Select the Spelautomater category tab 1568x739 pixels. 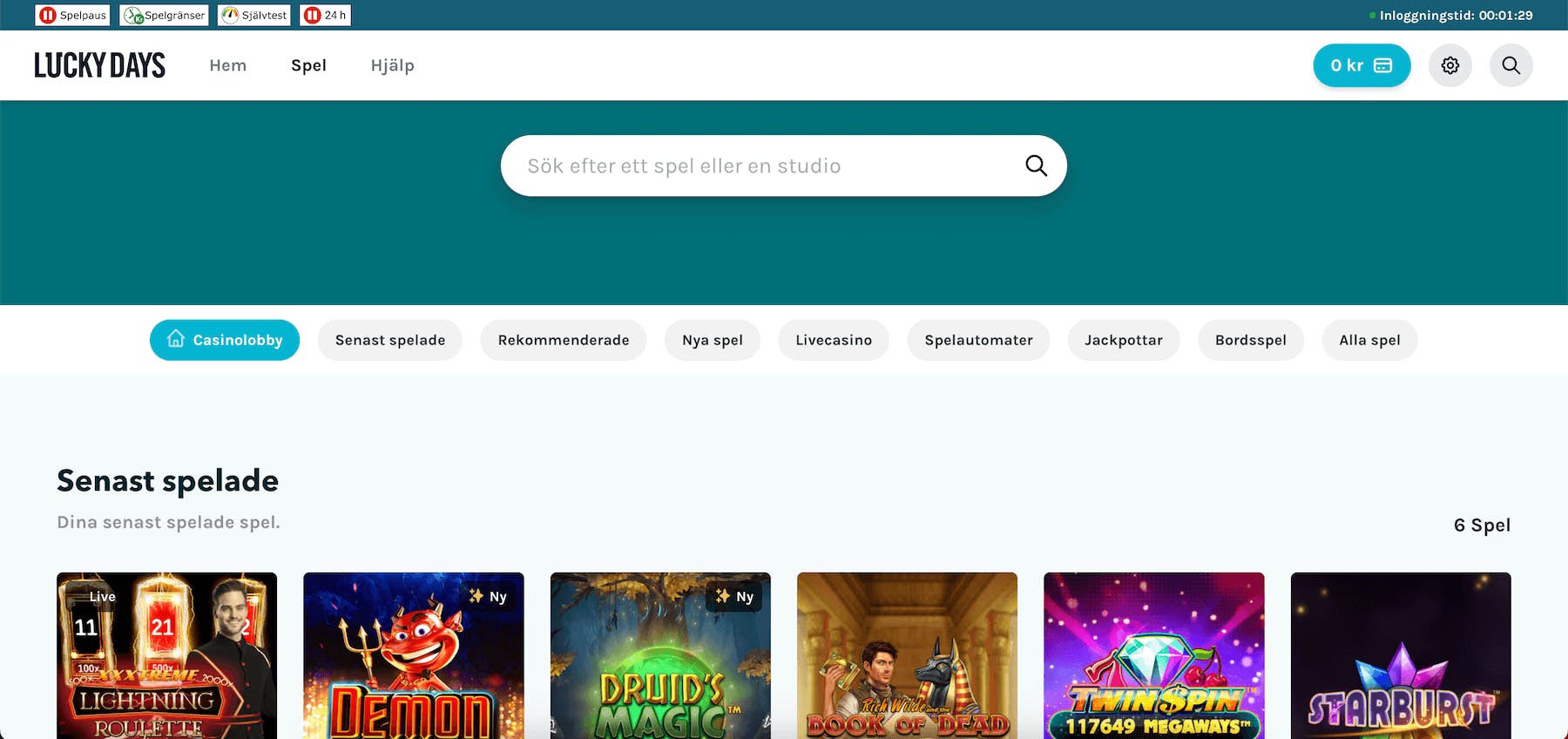(x=978, y=340)
